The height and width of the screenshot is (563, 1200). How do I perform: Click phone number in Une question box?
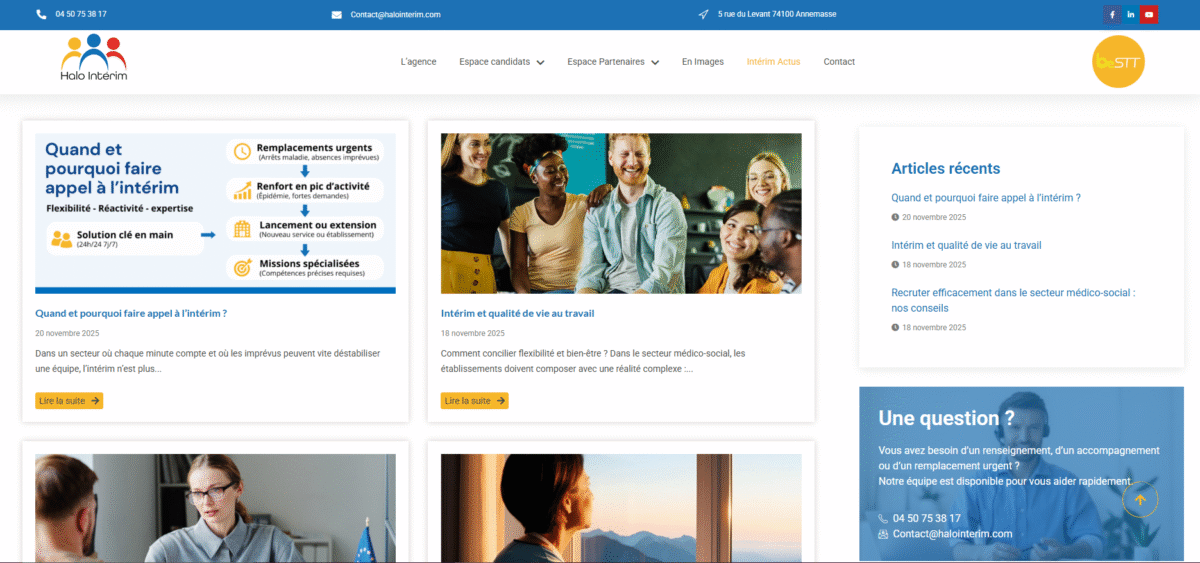point(927,518)
